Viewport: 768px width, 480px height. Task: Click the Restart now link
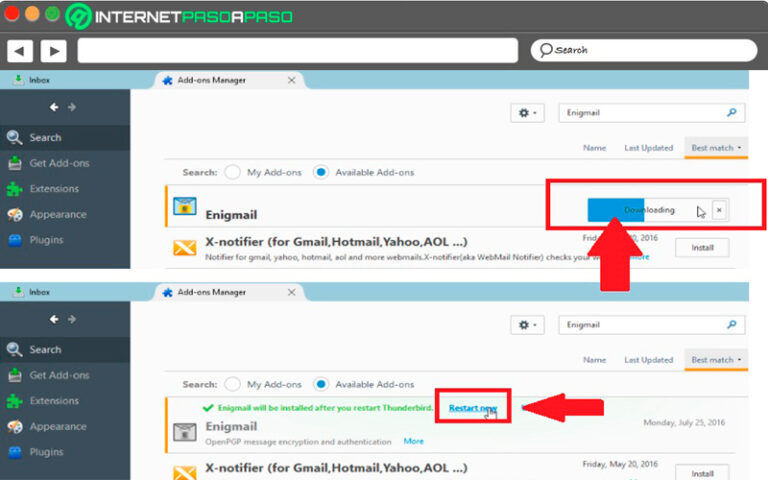tap(473, 408)
